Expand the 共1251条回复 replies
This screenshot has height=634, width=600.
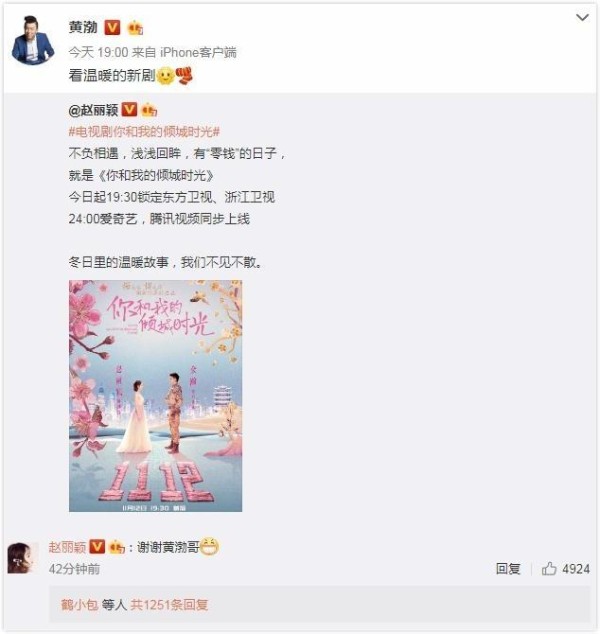pos(169,605)
